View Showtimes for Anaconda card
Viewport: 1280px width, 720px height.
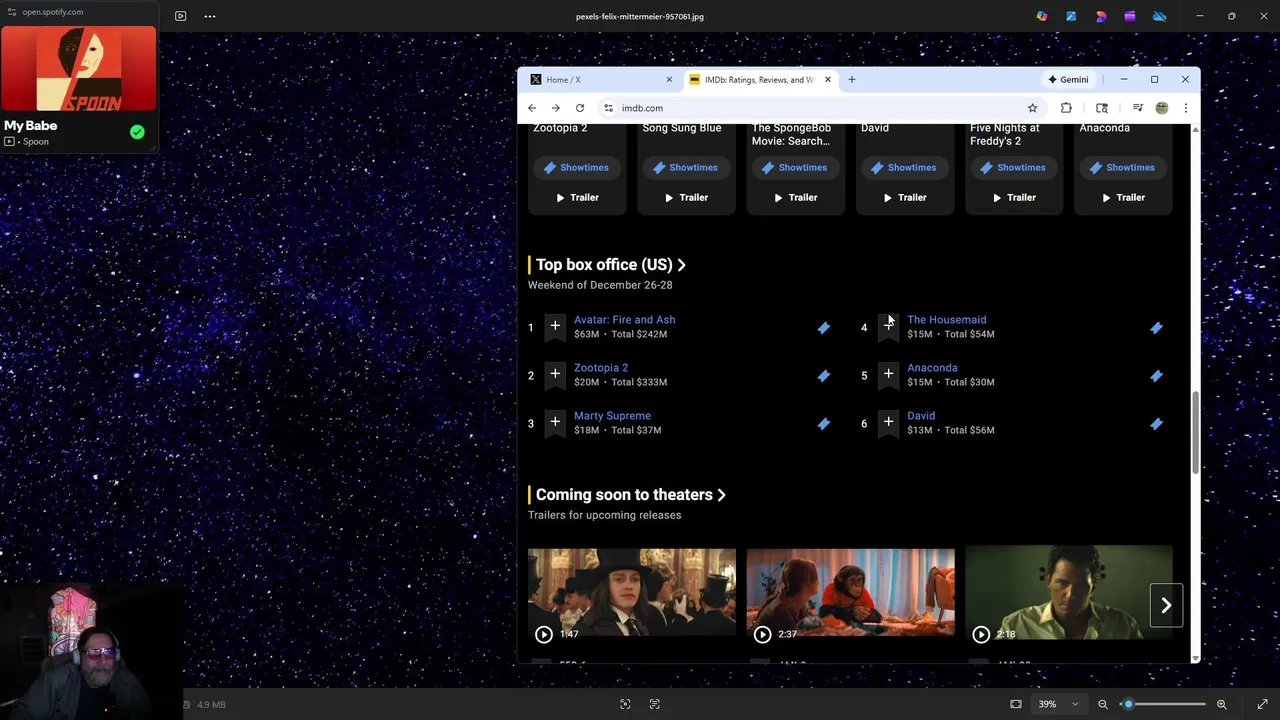[x=1121, y=168]
